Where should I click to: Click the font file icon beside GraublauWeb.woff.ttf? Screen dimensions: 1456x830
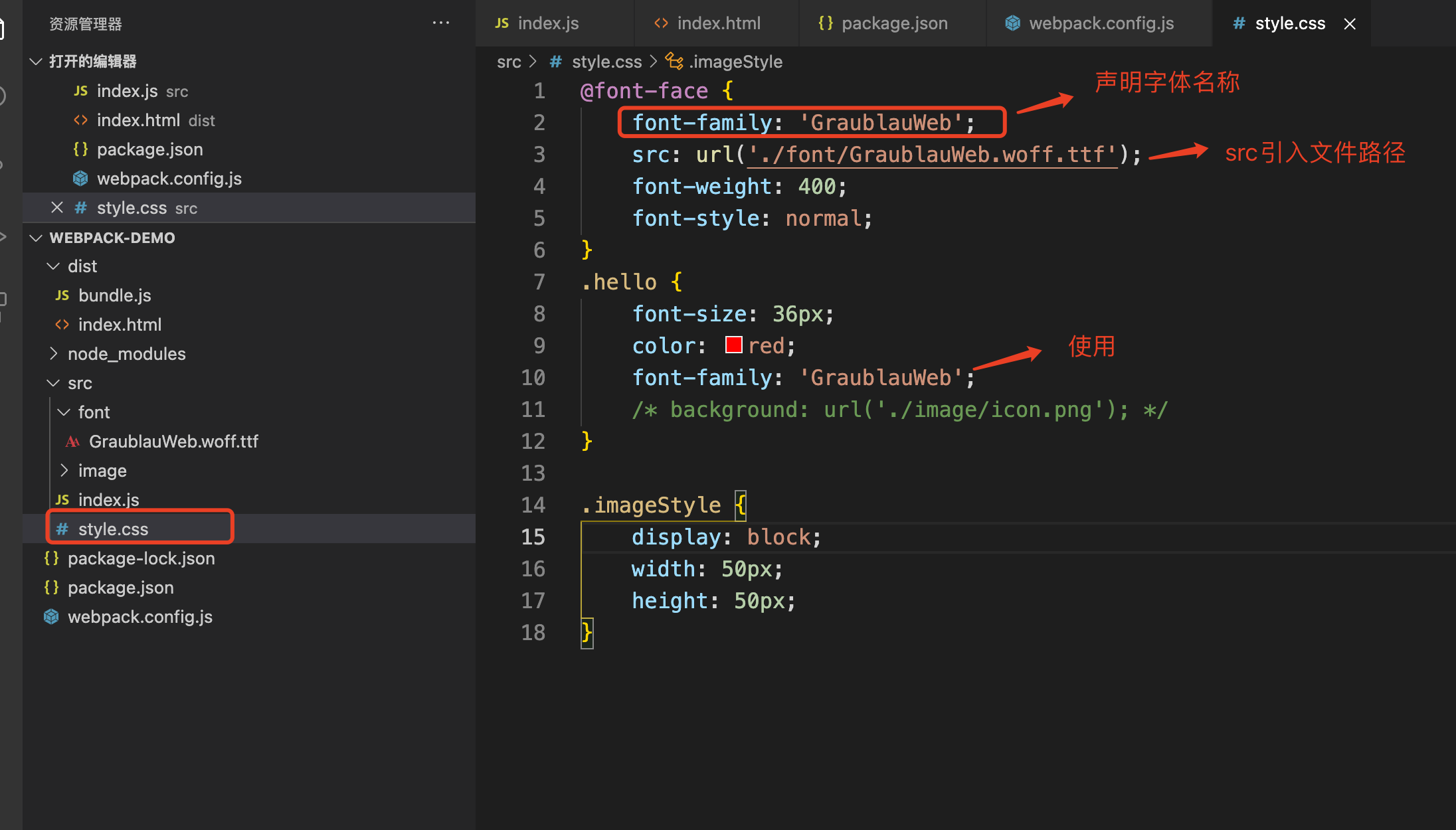click(72, 442)
